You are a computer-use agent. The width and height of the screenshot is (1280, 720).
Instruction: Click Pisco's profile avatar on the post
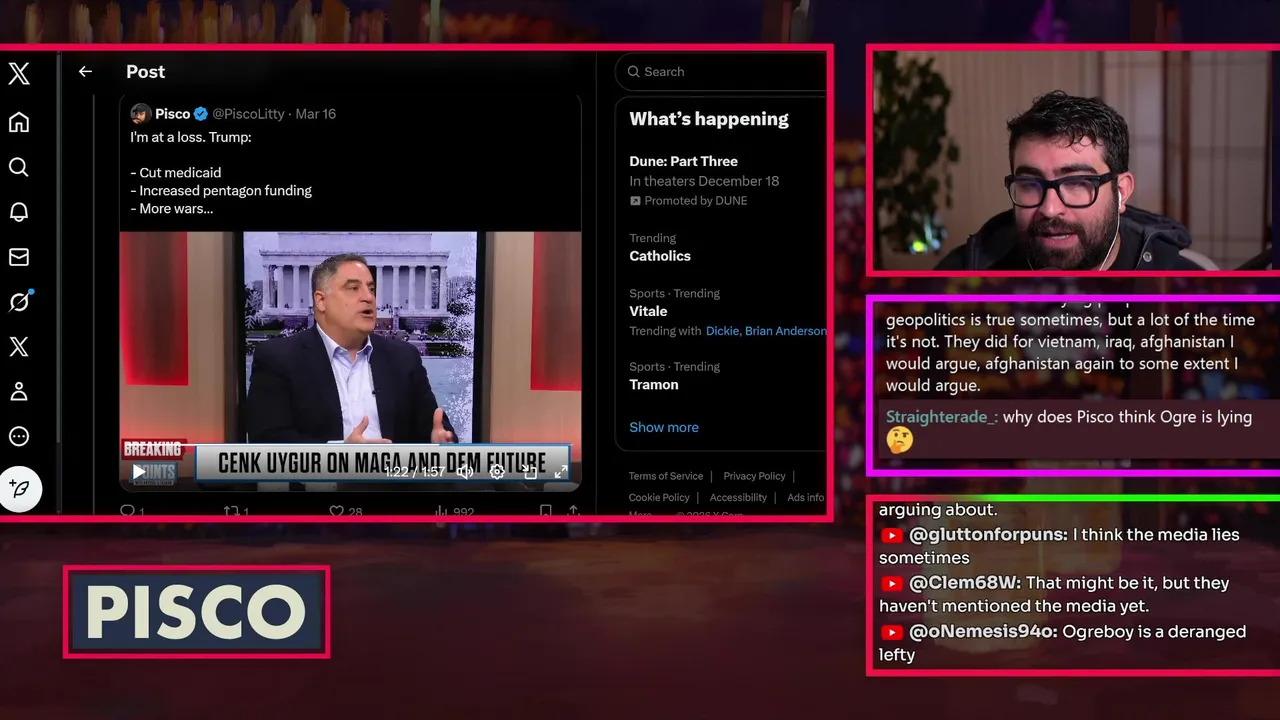(141, 114)
